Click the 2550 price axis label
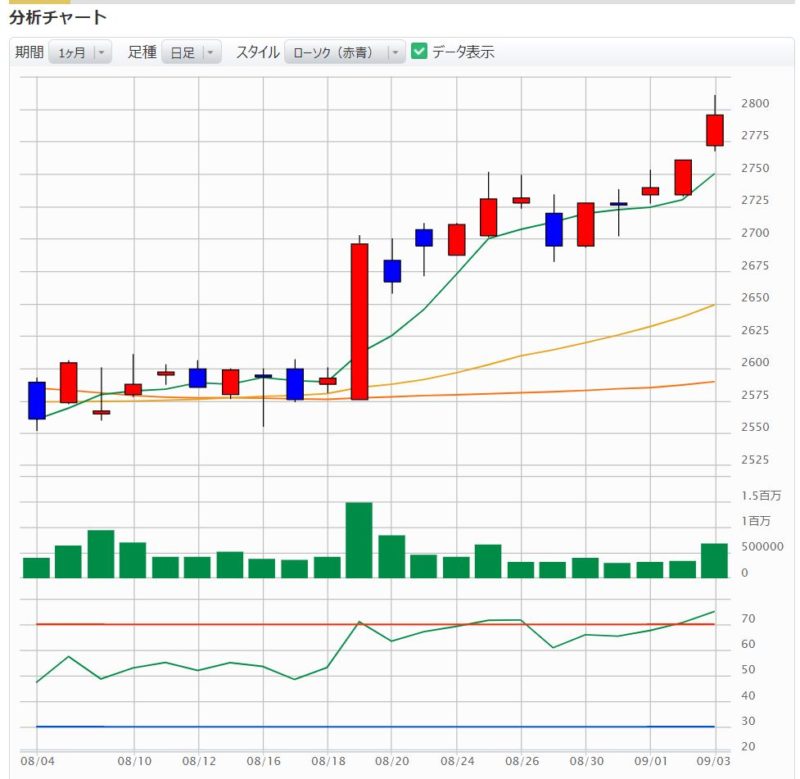The image size is (800, 779). click(x=755, y=427)
